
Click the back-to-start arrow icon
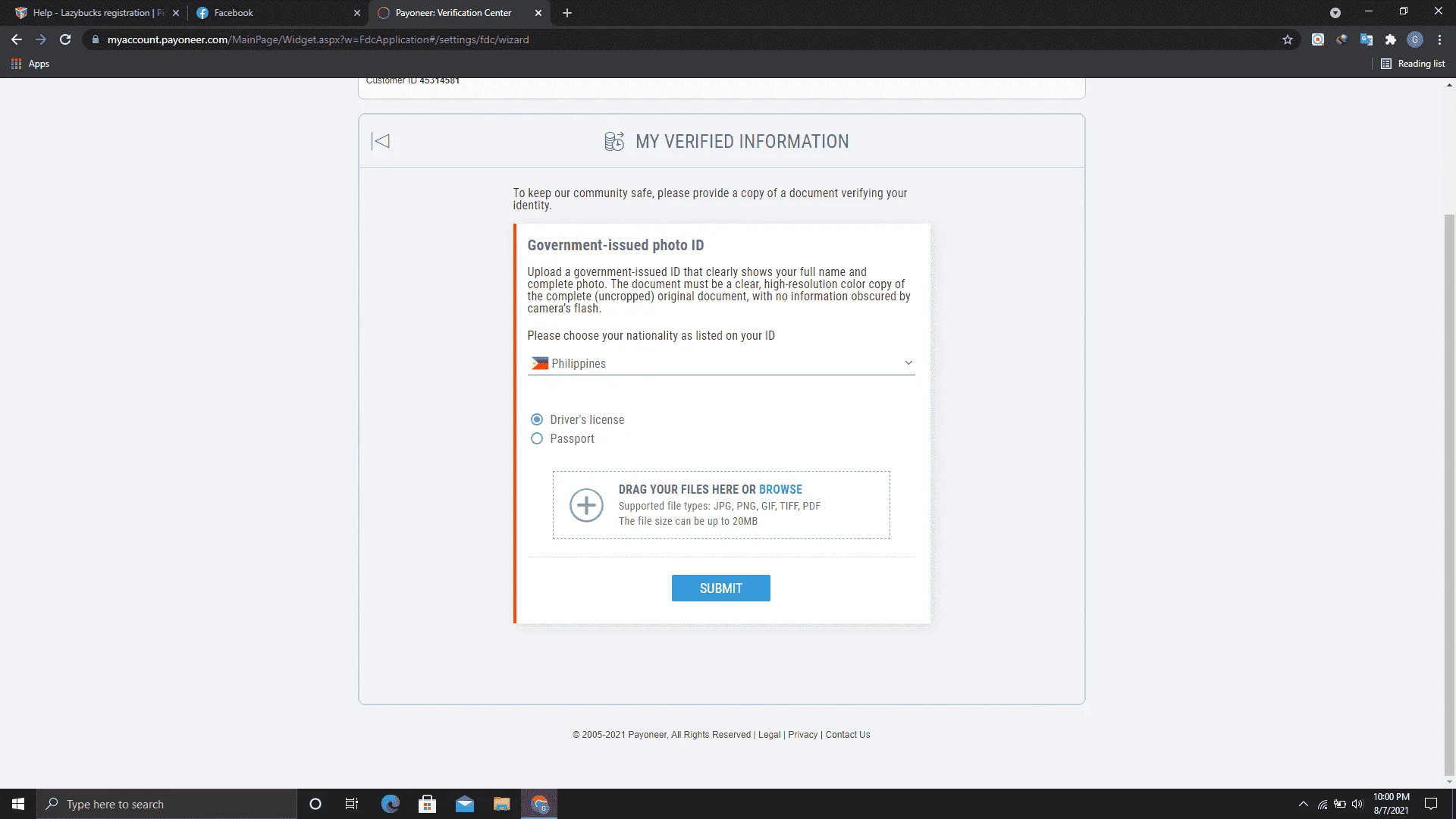point(381,141)
